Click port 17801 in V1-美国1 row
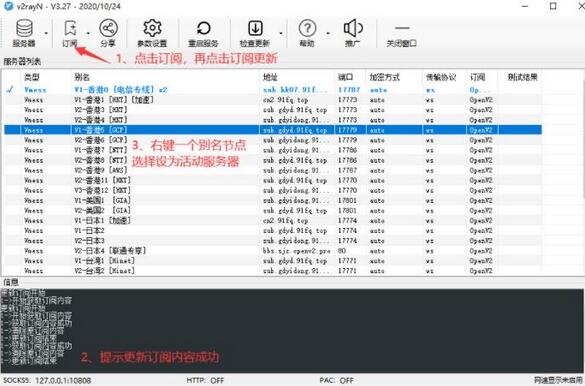The height and width of the screenshot is (386, 585). [347, 200]
